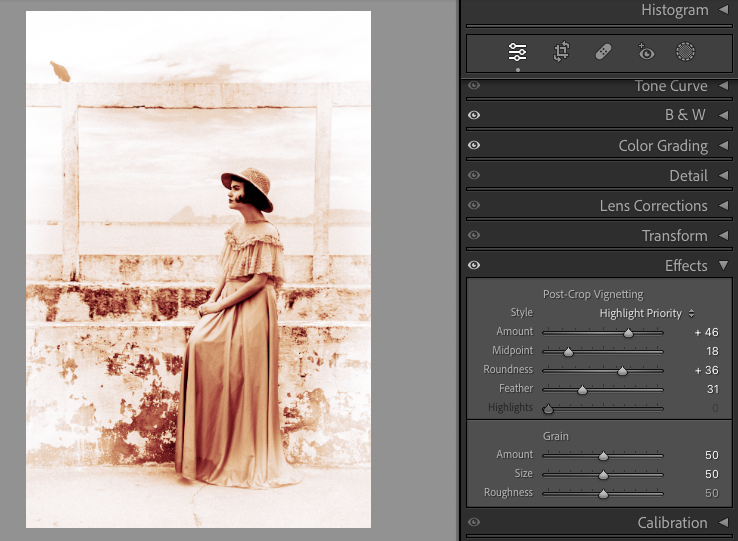
Task: Collapse the Effects panel triangle
Action: [x=723, y=266]
